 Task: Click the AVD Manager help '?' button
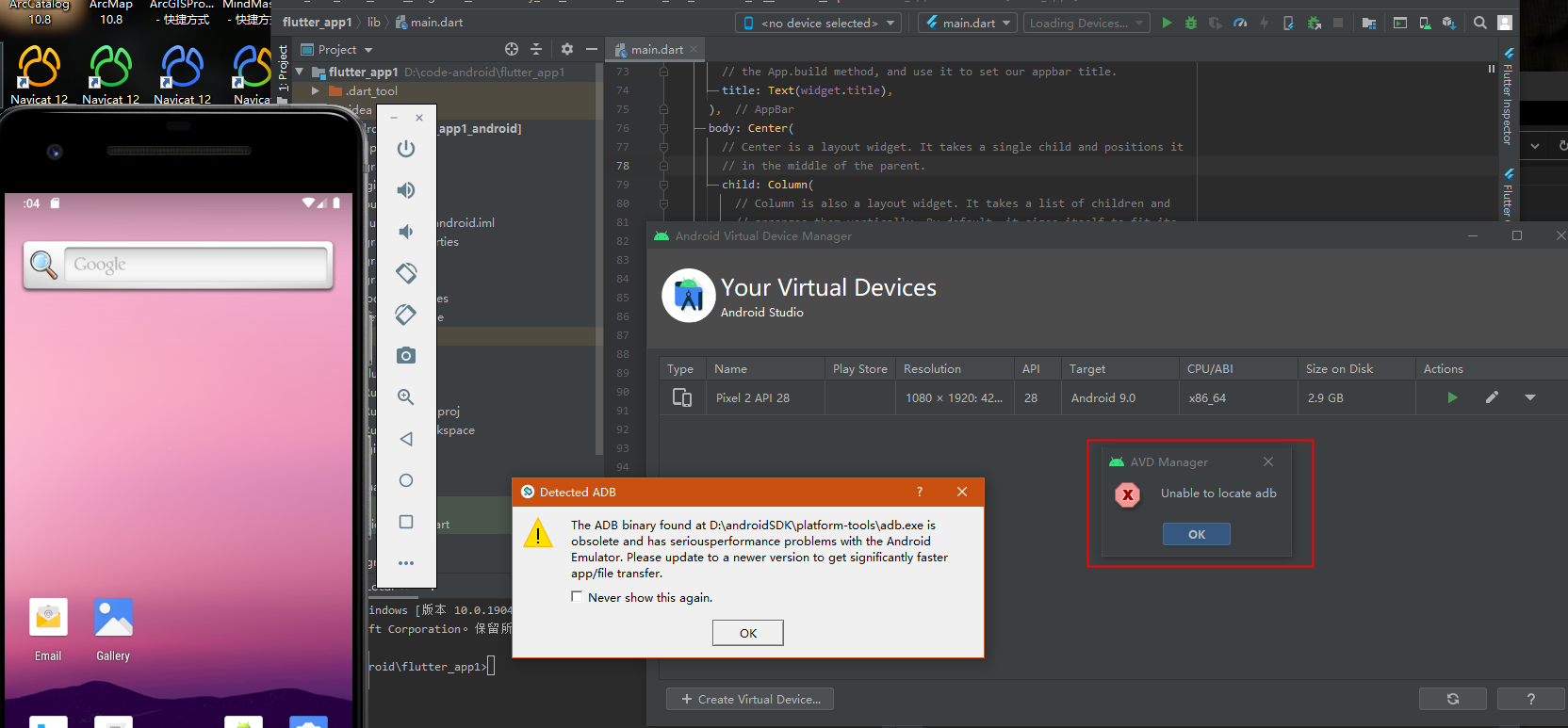point(1530,699)
